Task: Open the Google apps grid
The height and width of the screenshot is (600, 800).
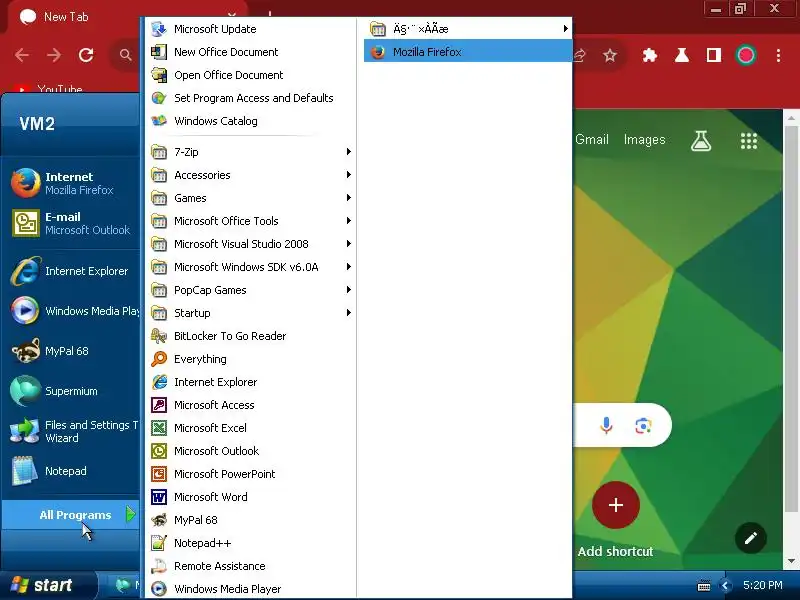Action: click(x=749, y=141)
